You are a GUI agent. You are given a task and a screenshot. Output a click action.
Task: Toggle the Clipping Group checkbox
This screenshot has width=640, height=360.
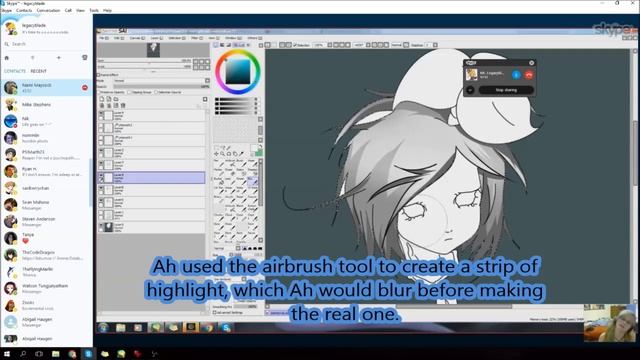[129, 92]
